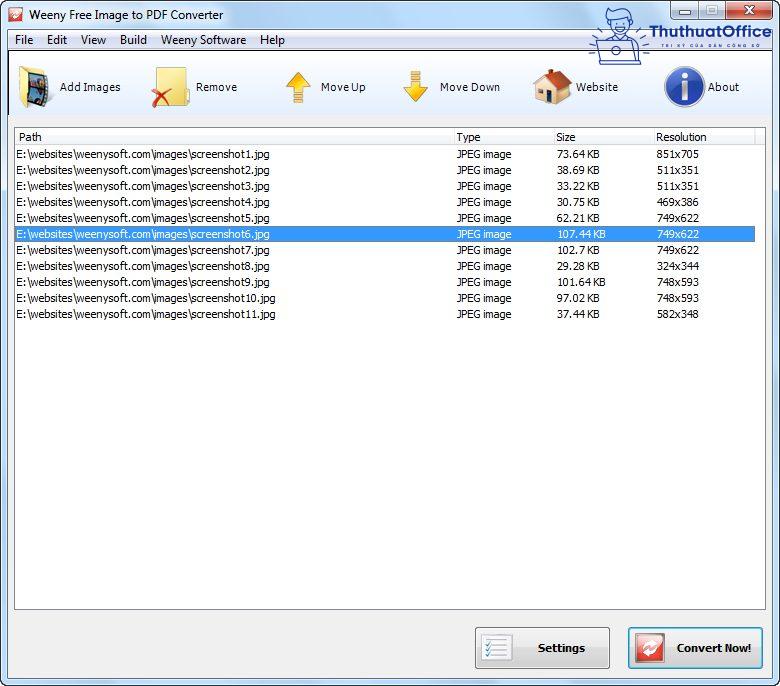Open the Edit menu

[x=57, y=40]
